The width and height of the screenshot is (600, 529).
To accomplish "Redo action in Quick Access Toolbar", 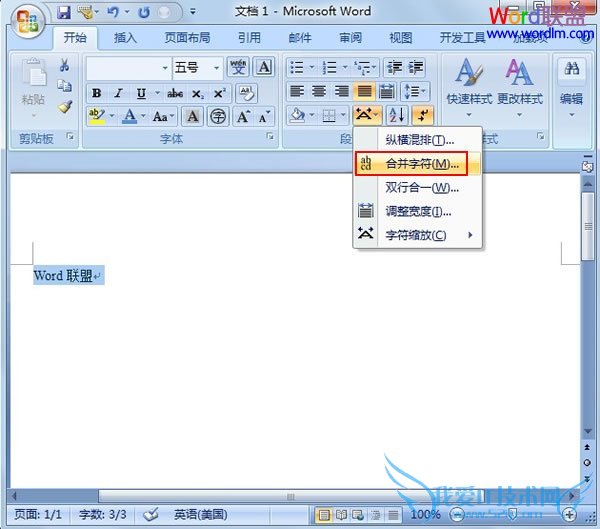I will 144,13.
